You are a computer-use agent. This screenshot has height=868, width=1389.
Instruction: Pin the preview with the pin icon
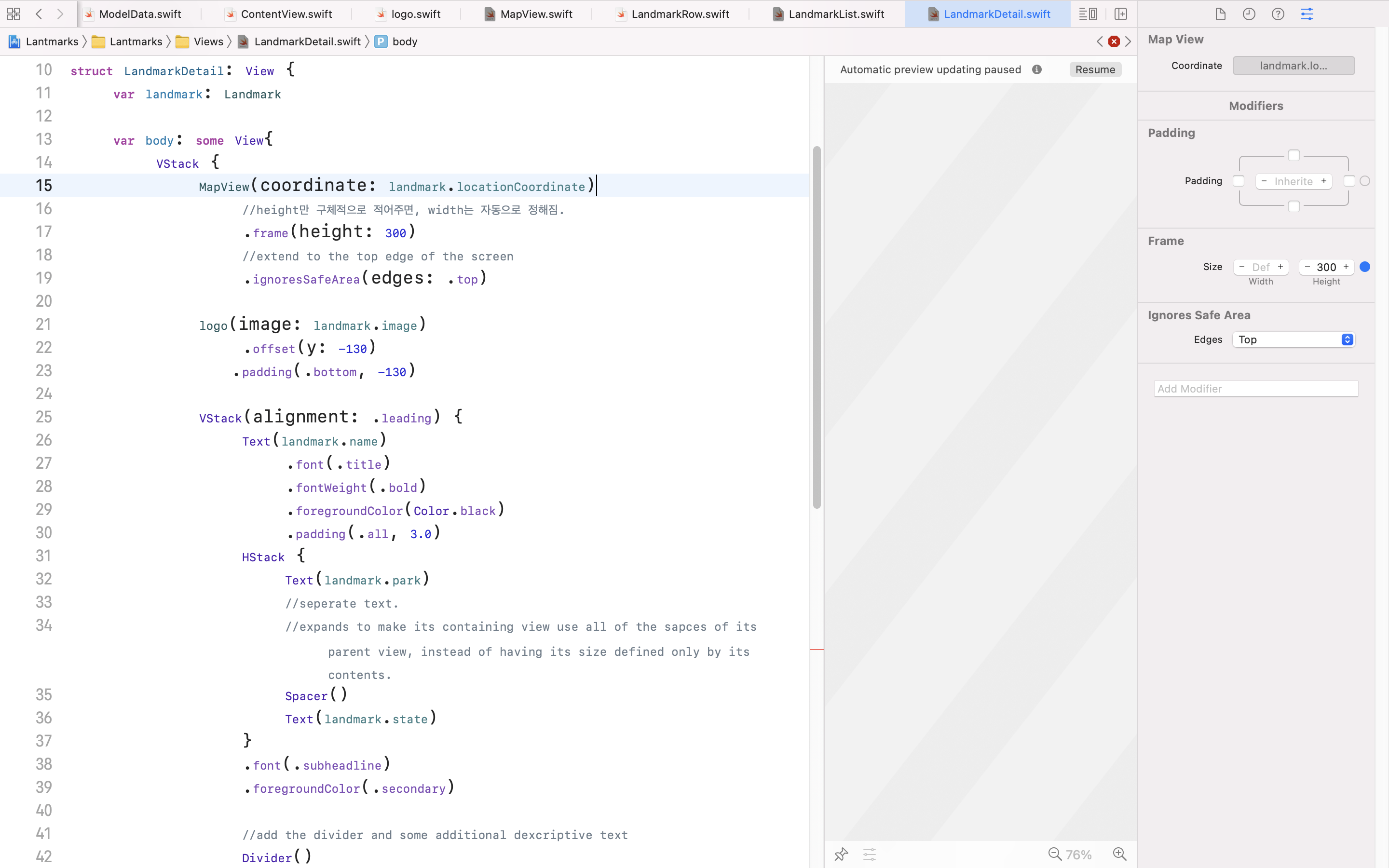(x=841, y=854)
